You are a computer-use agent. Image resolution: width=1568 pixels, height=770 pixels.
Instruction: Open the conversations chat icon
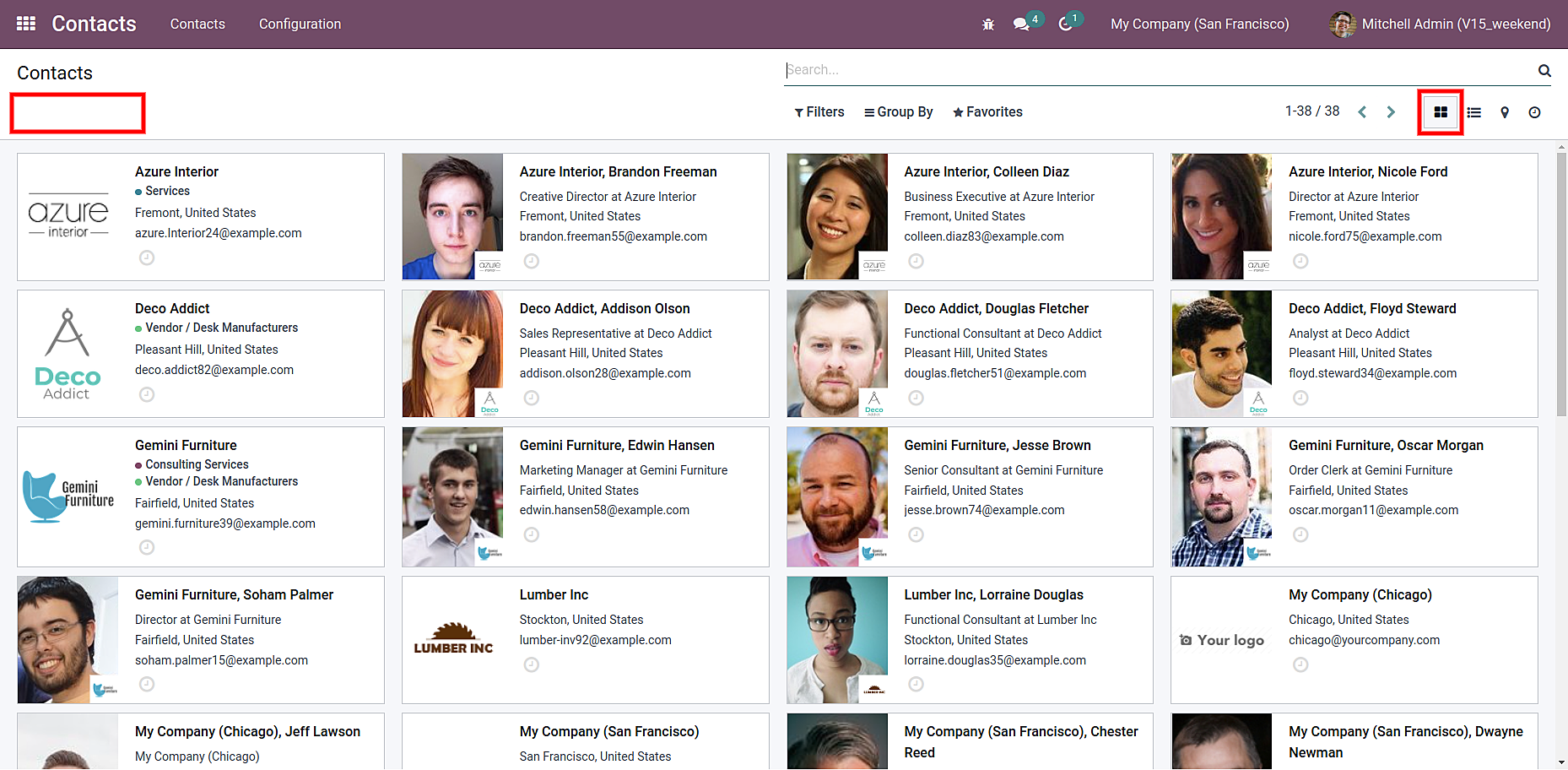1021,24
